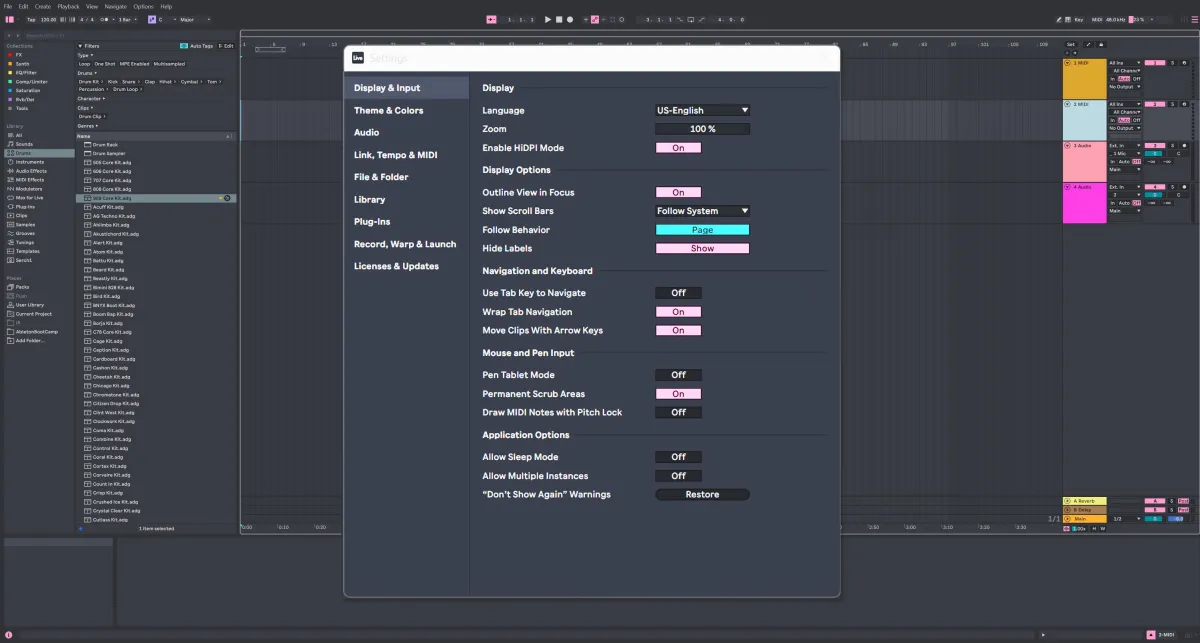Collapse the 3 Audio track fold triangle
This screenshot has height=643, width=1200.
[1067, 146]
